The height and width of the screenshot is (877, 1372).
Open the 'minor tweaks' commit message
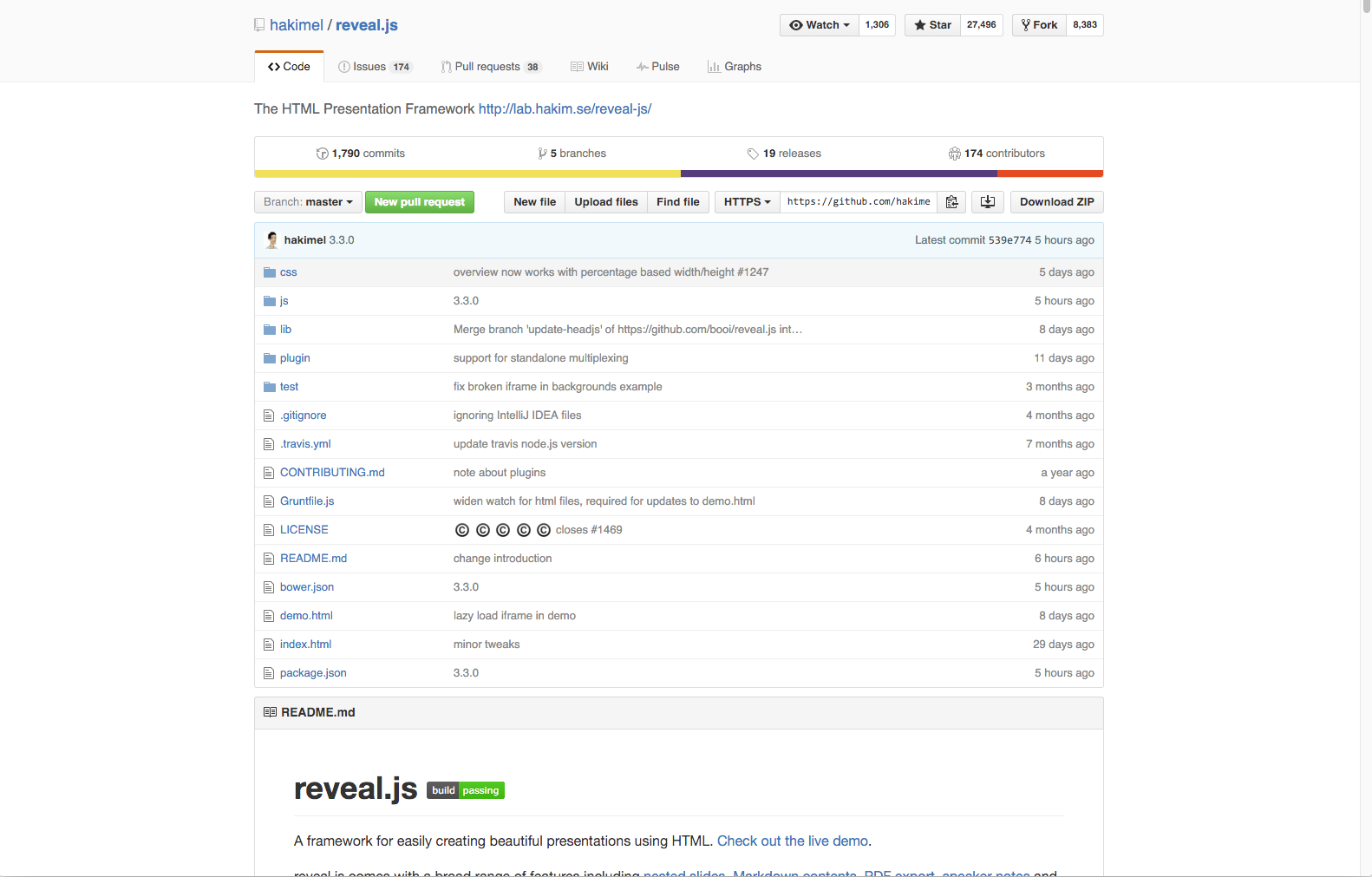pyautogui.click(x=487, y=645)
